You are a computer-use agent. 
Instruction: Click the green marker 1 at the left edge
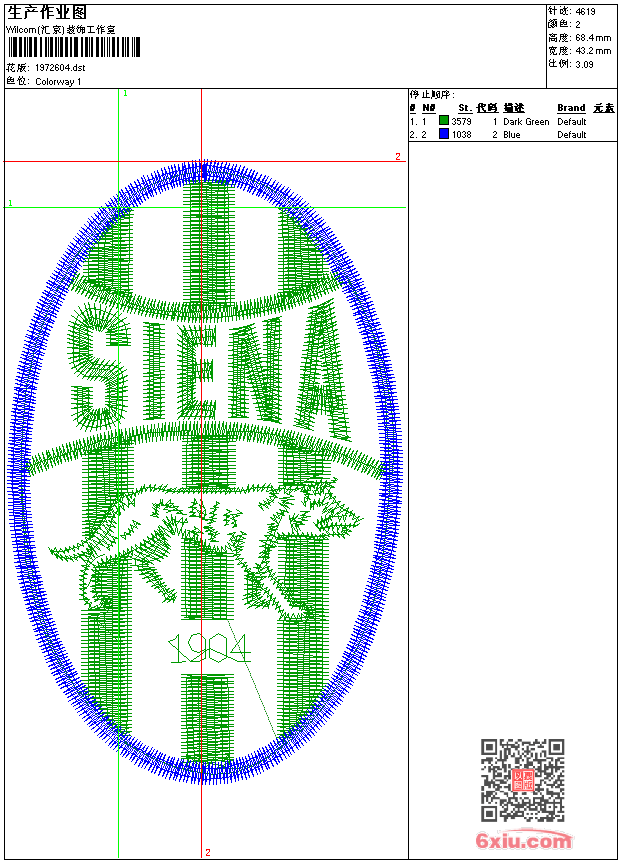pyautogui.click(x=11, y=203)
